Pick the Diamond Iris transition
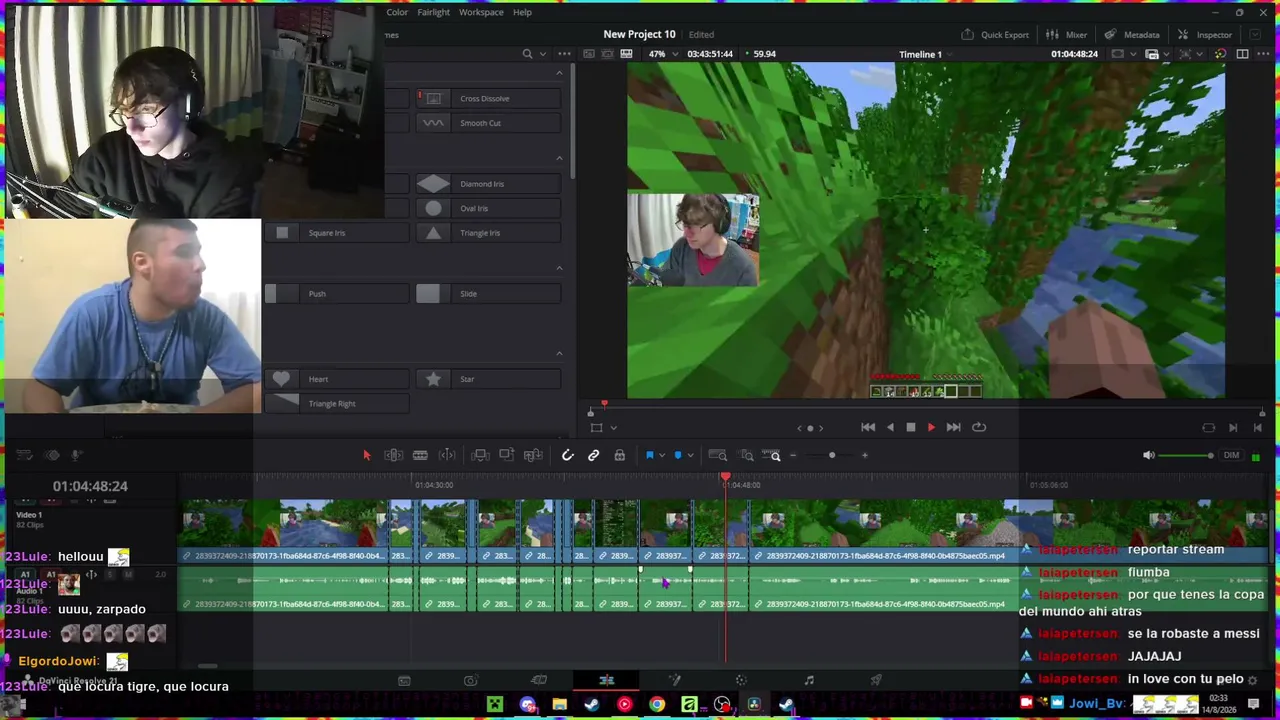 (x=488, y=184)
